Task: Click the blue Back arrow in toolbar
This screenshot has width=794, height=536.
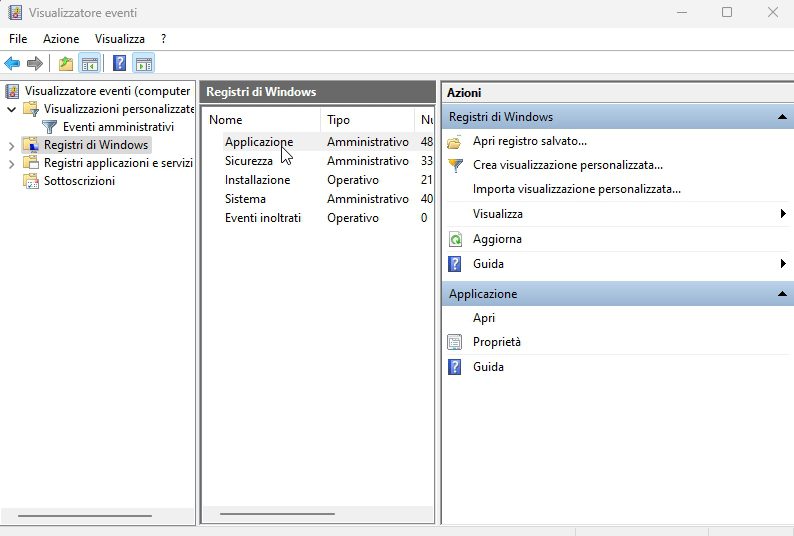Action: pyautogui.click(x=12, y=64)
